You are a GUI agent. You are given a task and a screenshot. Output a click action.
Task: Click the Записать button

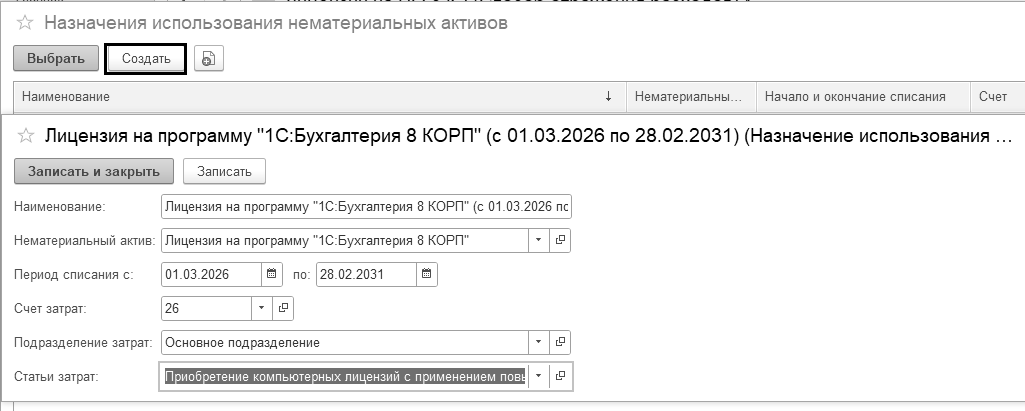(224, 171)
